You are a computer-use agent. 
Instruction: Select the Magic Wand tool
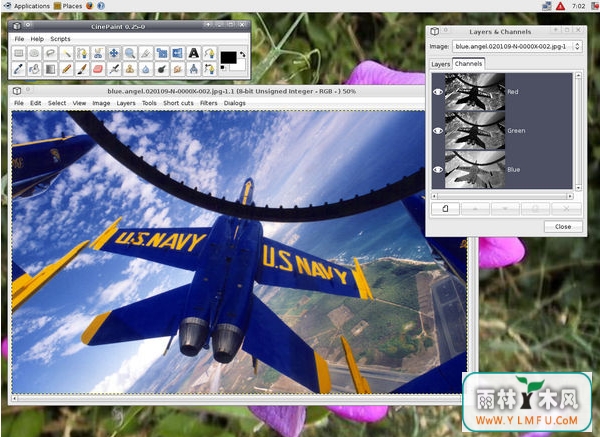pyautogui.click(x=66, y=53)
